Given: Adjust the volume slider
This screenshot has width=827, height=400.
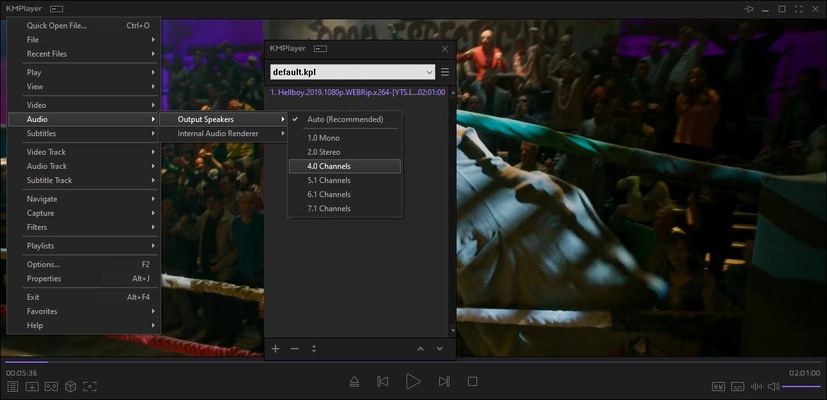Looking at the screenshot, I should tap(801, 386).
